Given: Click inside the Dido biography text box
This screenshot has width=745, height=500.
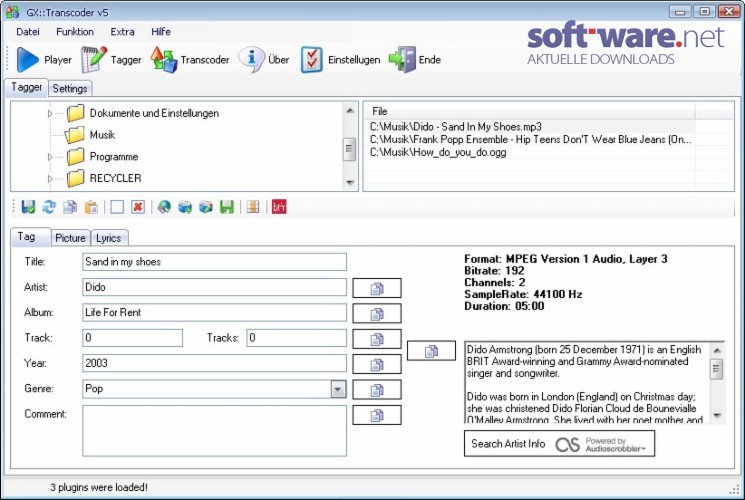Looking at the screenshot, I should click(x=587, y=382).
